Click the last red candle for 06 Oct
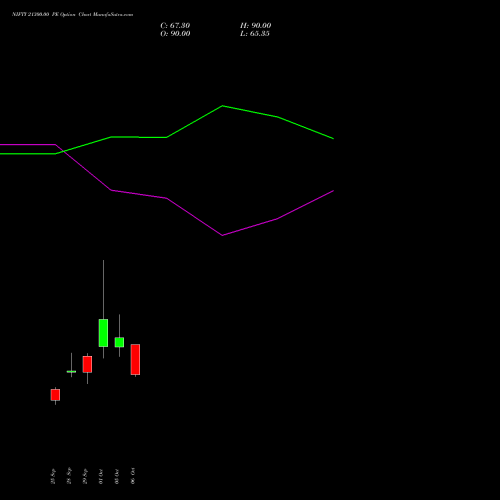The image size is (500, 500). point(135,360)
